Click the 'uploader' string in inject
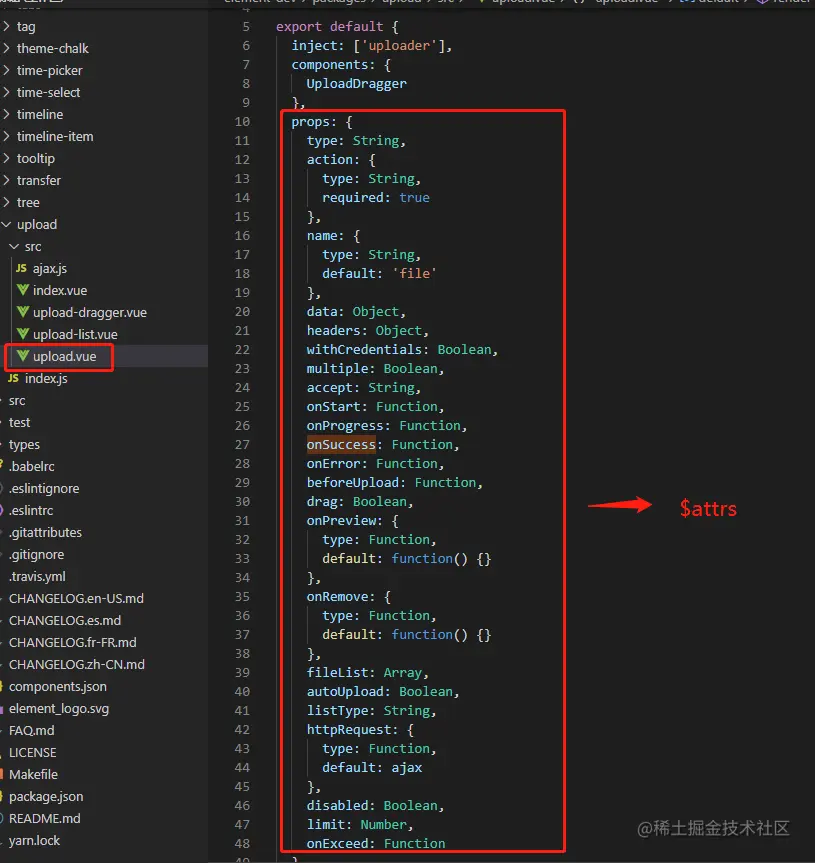 pyautogui.click(x=399, y=46)
